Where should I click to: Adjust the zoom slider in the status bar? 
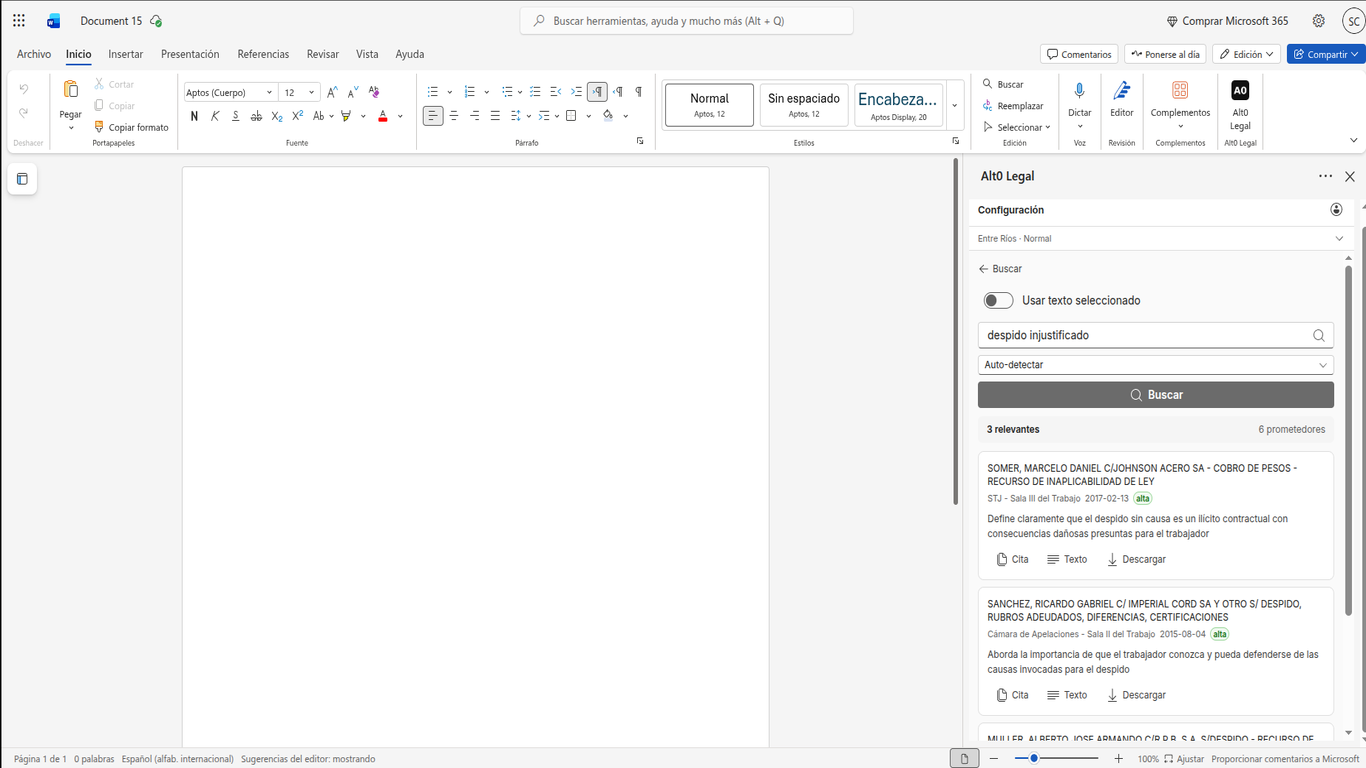[1032, 758]
